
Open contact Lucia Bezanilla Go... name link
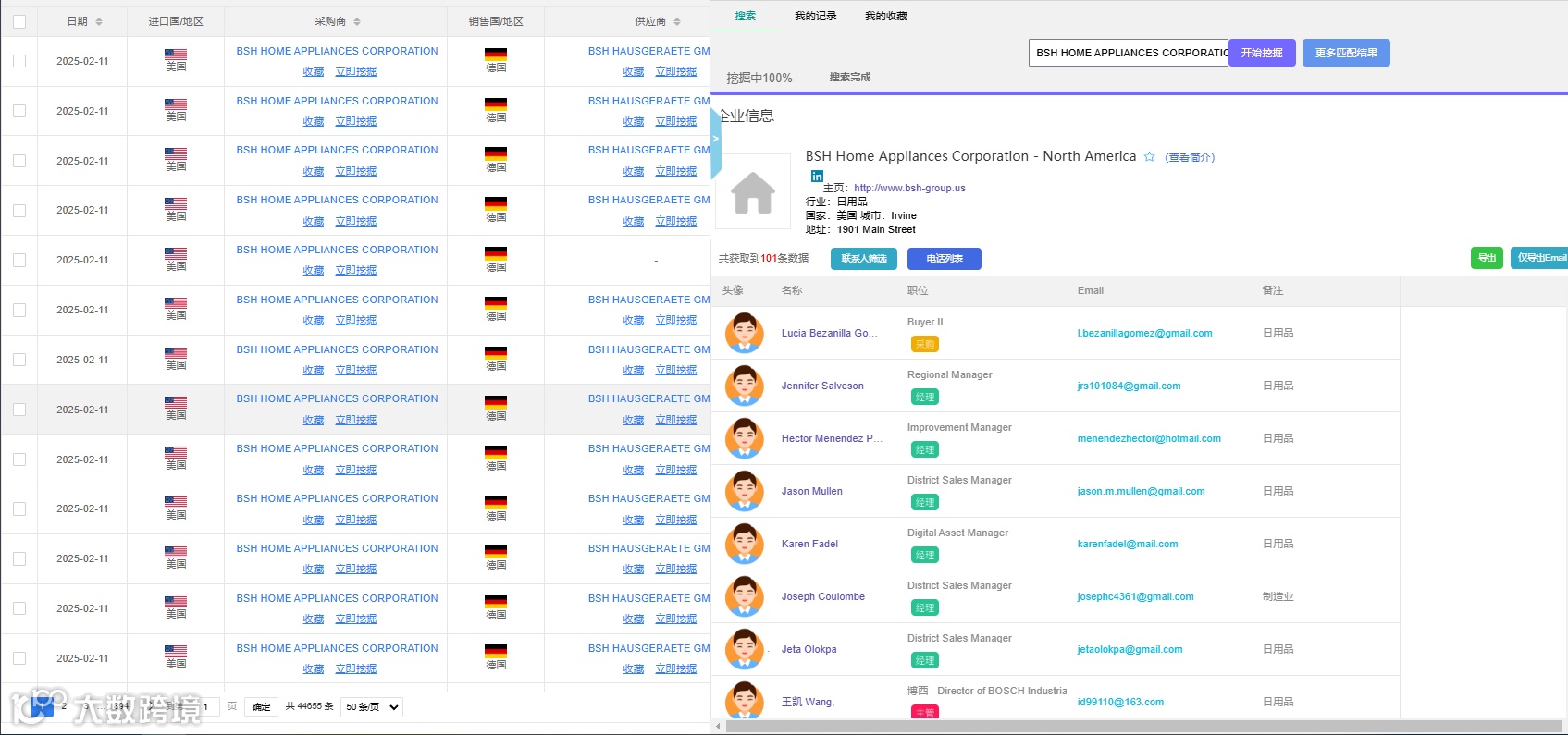[830, 333]
